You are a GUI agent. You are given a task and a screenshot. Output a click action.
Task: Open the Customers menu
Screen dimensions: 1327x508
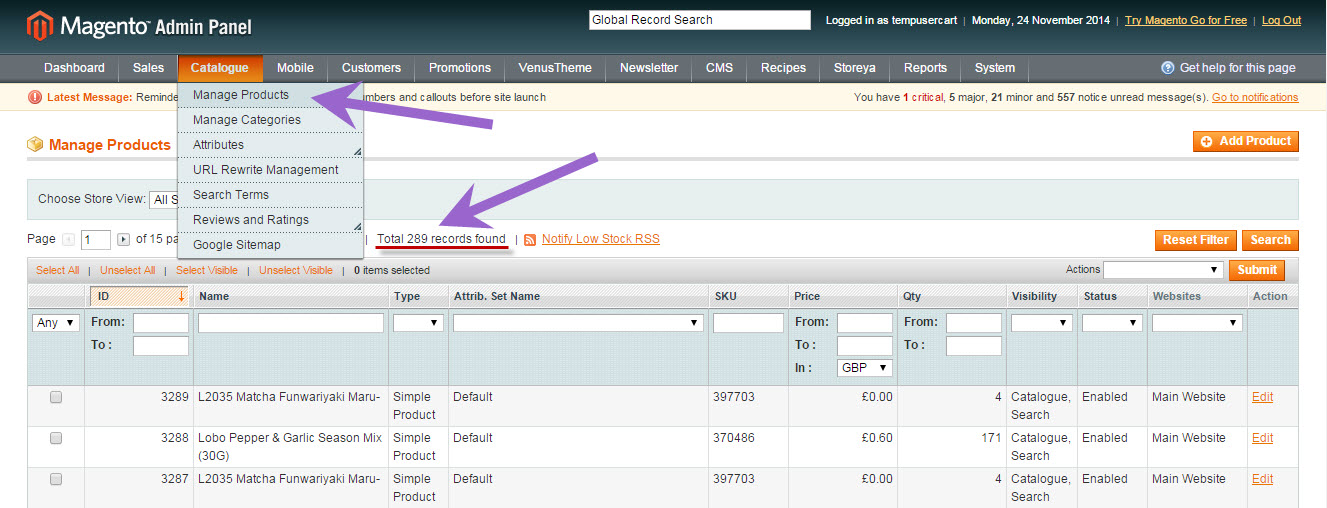point(371,68)
